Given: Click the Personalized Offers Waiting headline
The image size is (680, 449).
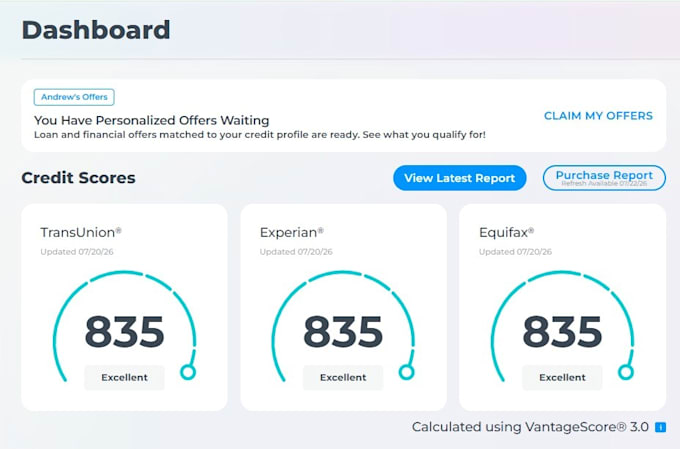Looking at the screenshot, I should pos(152,120).
